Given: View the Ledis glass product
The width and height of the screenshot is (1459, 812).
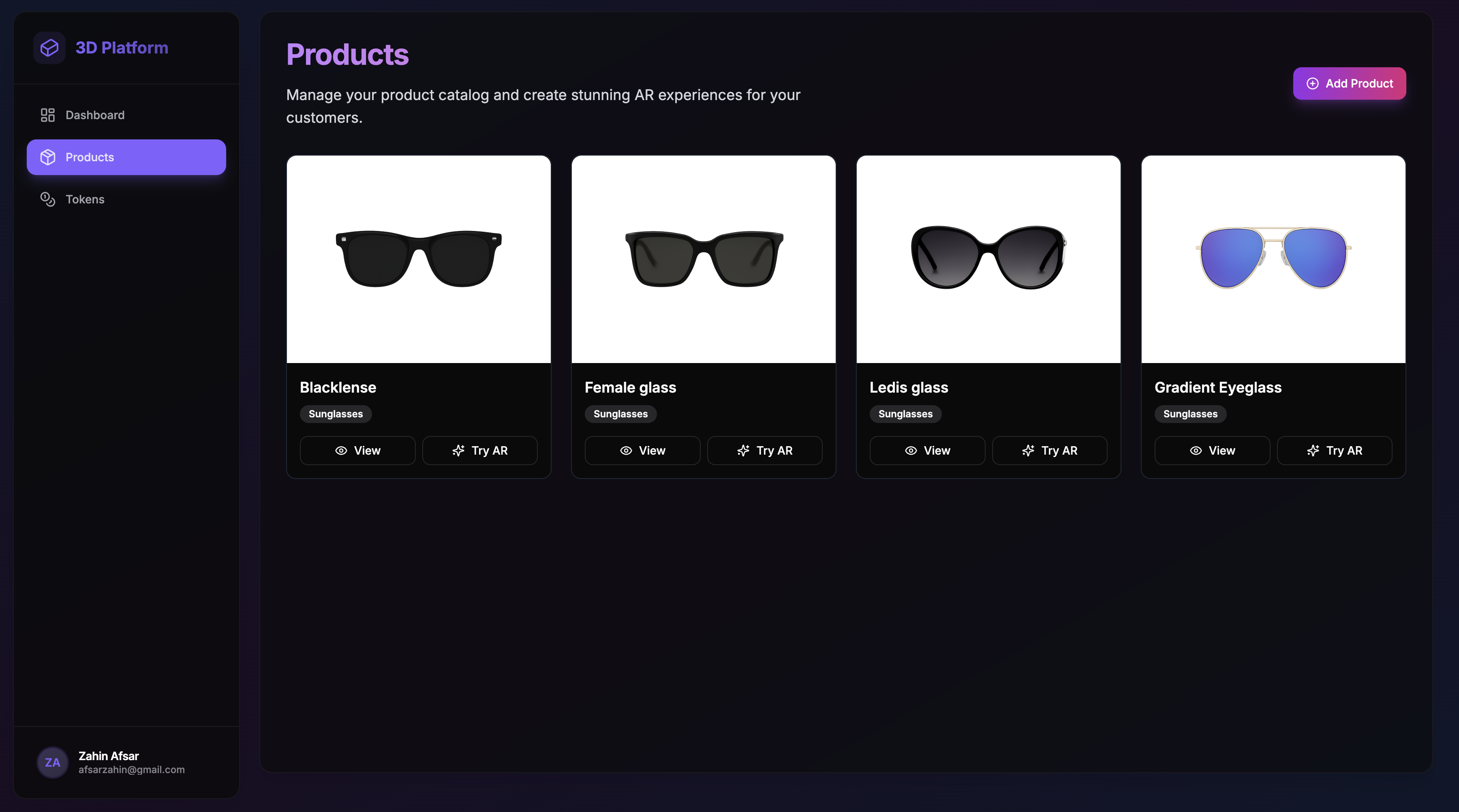Looking at the screenshot, I should 927,451.
